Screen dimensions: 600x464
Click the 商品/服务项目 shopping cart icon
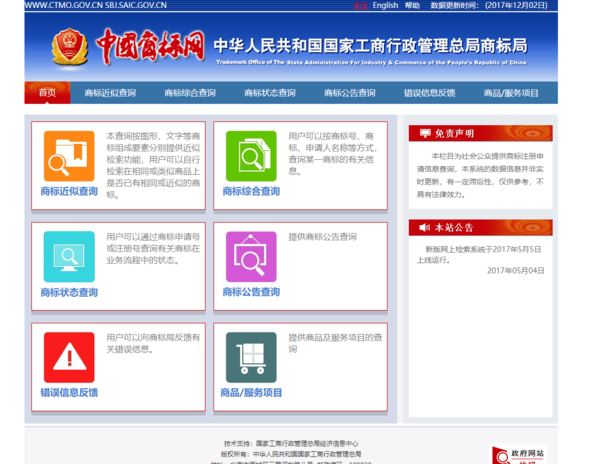(x=251, y=357)
